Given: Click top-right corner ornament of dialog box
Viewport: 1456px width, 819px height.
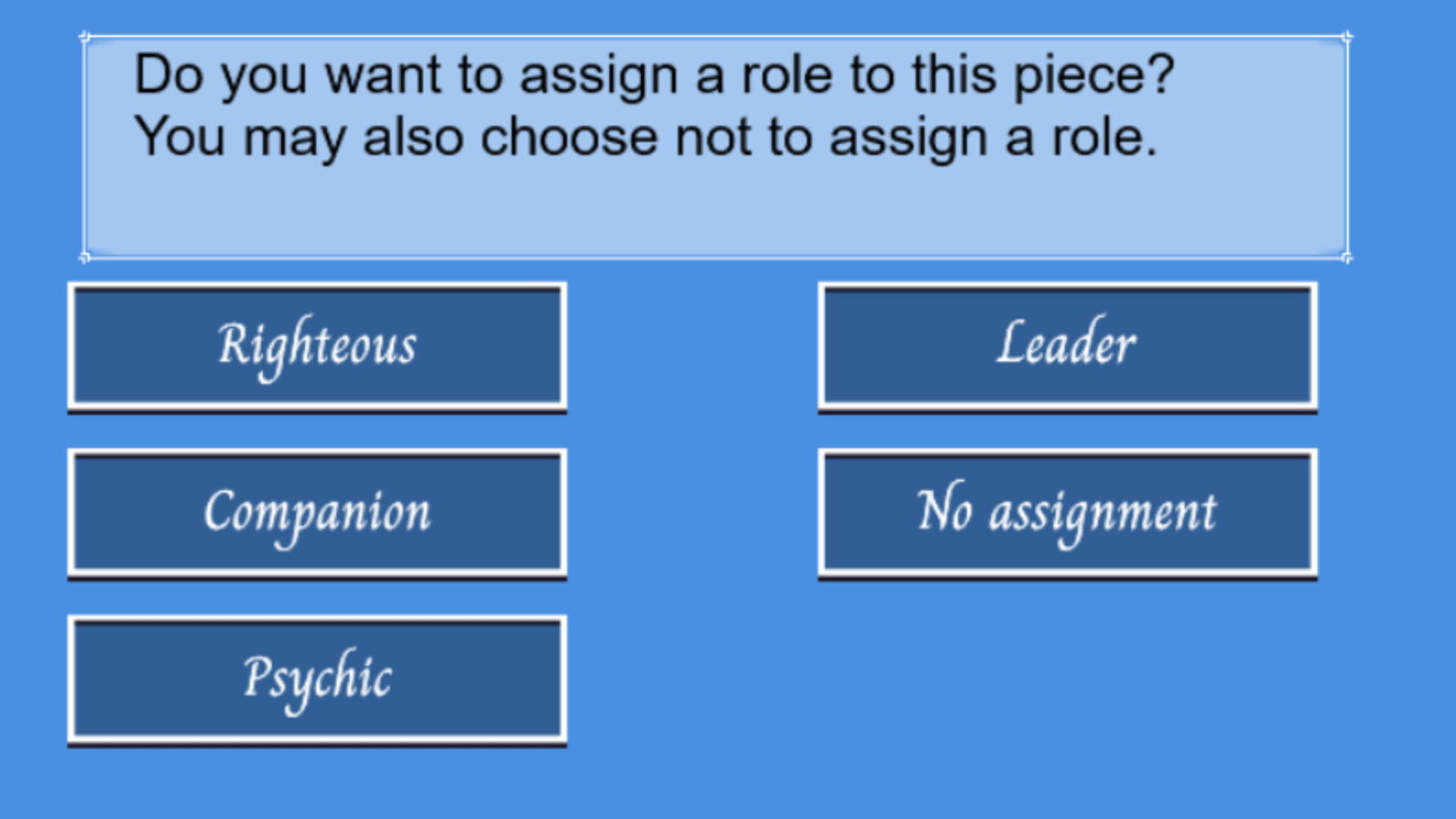Looking at the screenshot, I should tap(1346, 37).
